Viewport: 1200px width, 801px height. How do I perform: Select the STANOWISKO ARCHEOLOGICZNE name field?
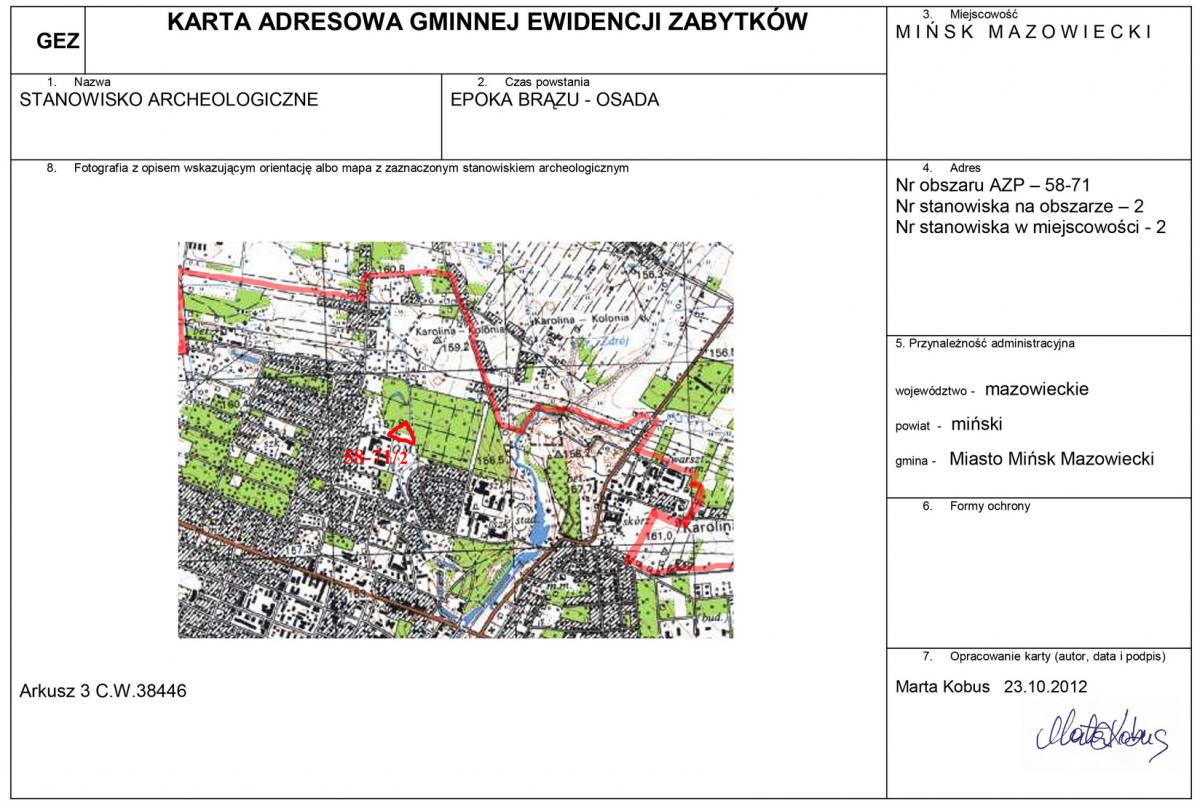169,100
